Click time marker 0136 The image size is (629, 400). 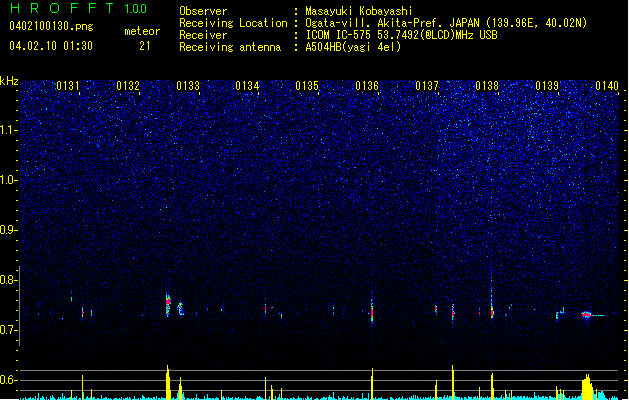coord(367,86)
